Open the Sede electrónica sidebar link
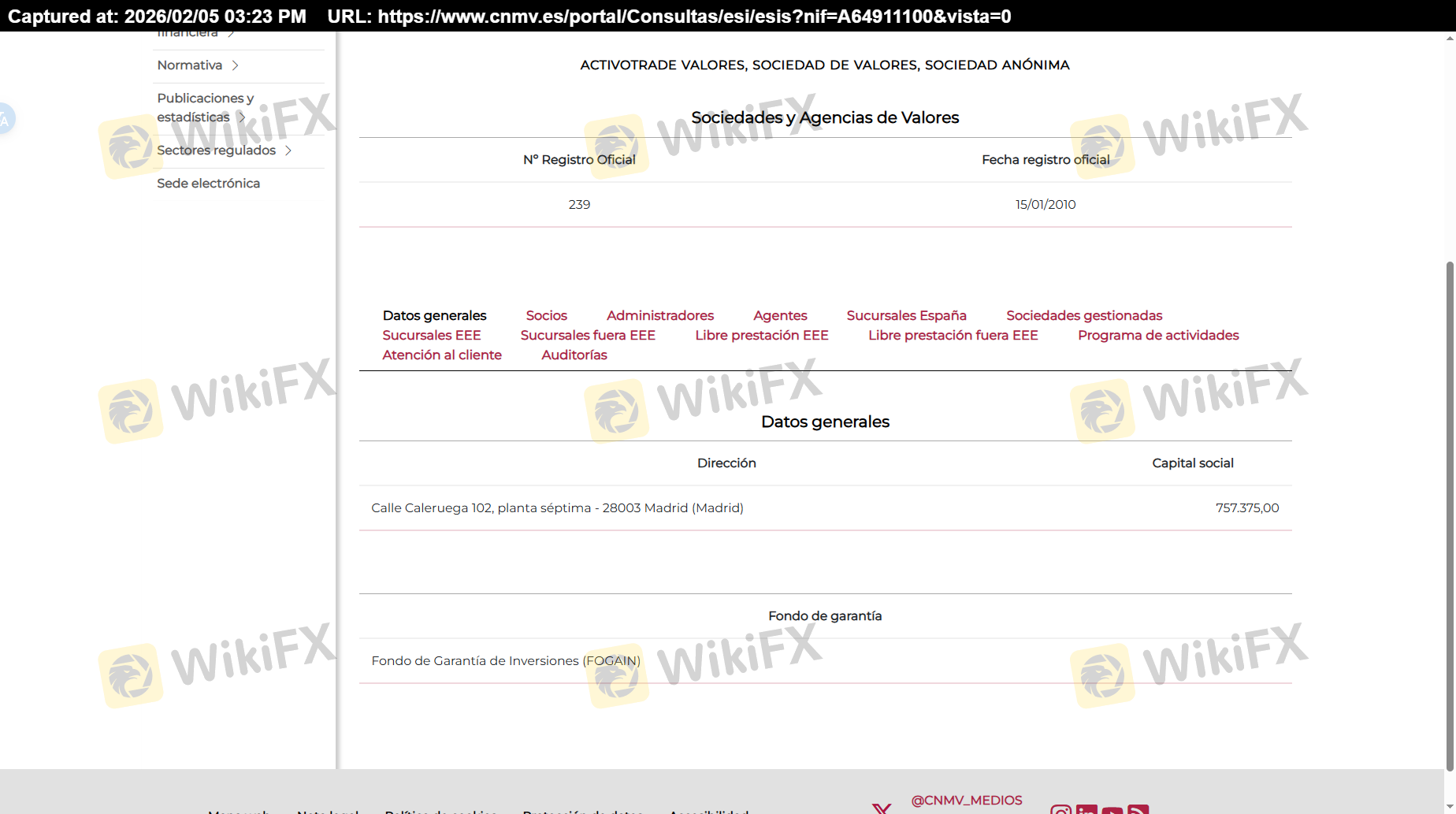The height and width of the screenshot is (814, 1456). (x=208, y=184)
